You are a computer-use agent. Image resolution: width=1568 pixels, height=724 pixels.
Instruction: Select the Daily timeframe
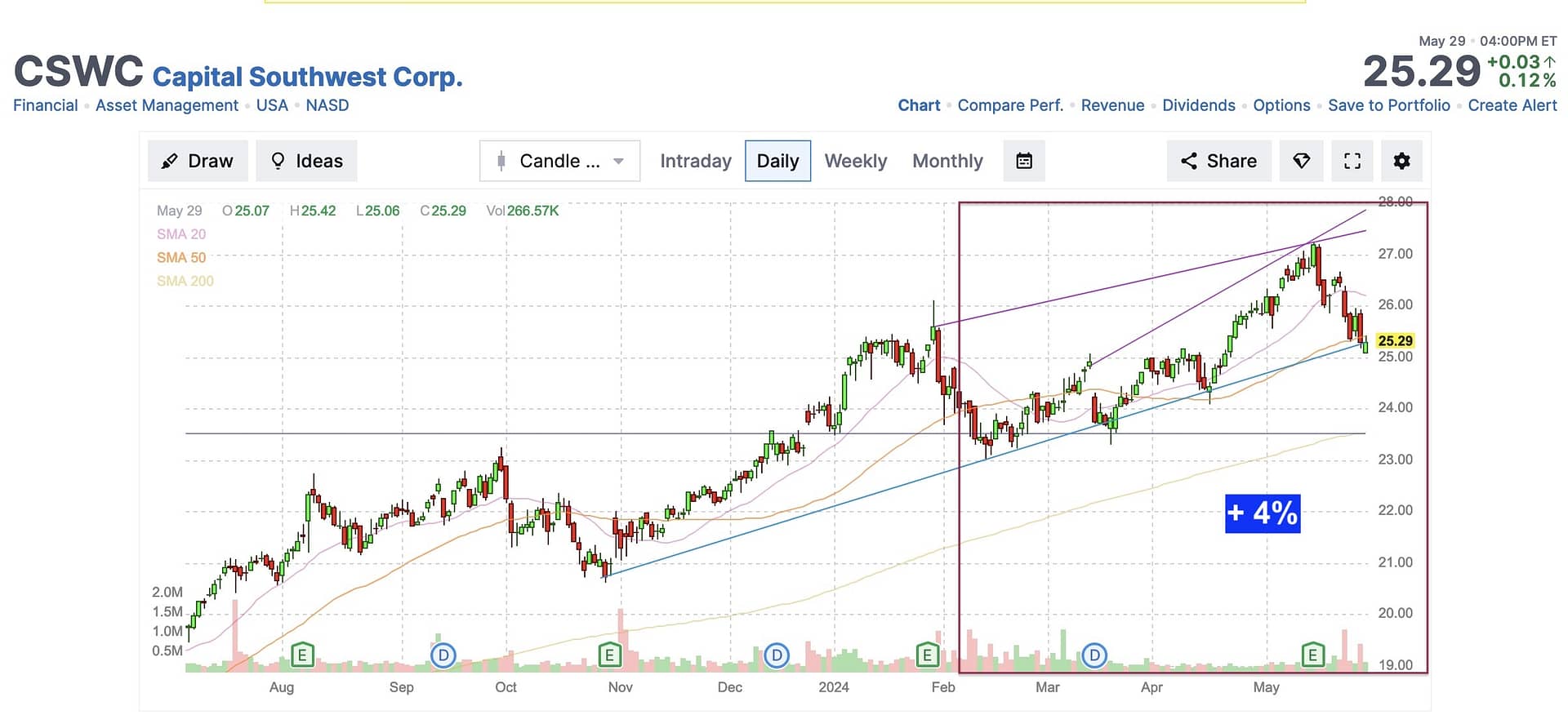click(777, 161)
